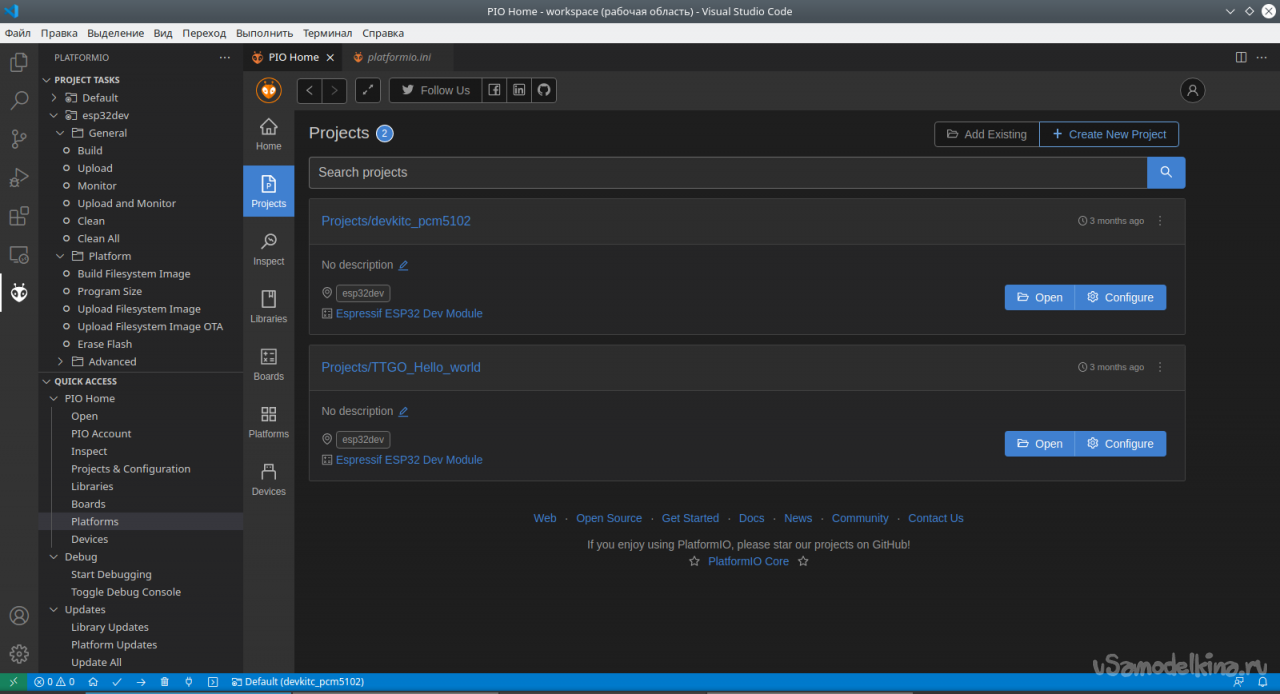Screen dimensions: 1280x694
Task: Open the three-dot menu for TTGO_Hello_world project
Action: [1160, 367]
